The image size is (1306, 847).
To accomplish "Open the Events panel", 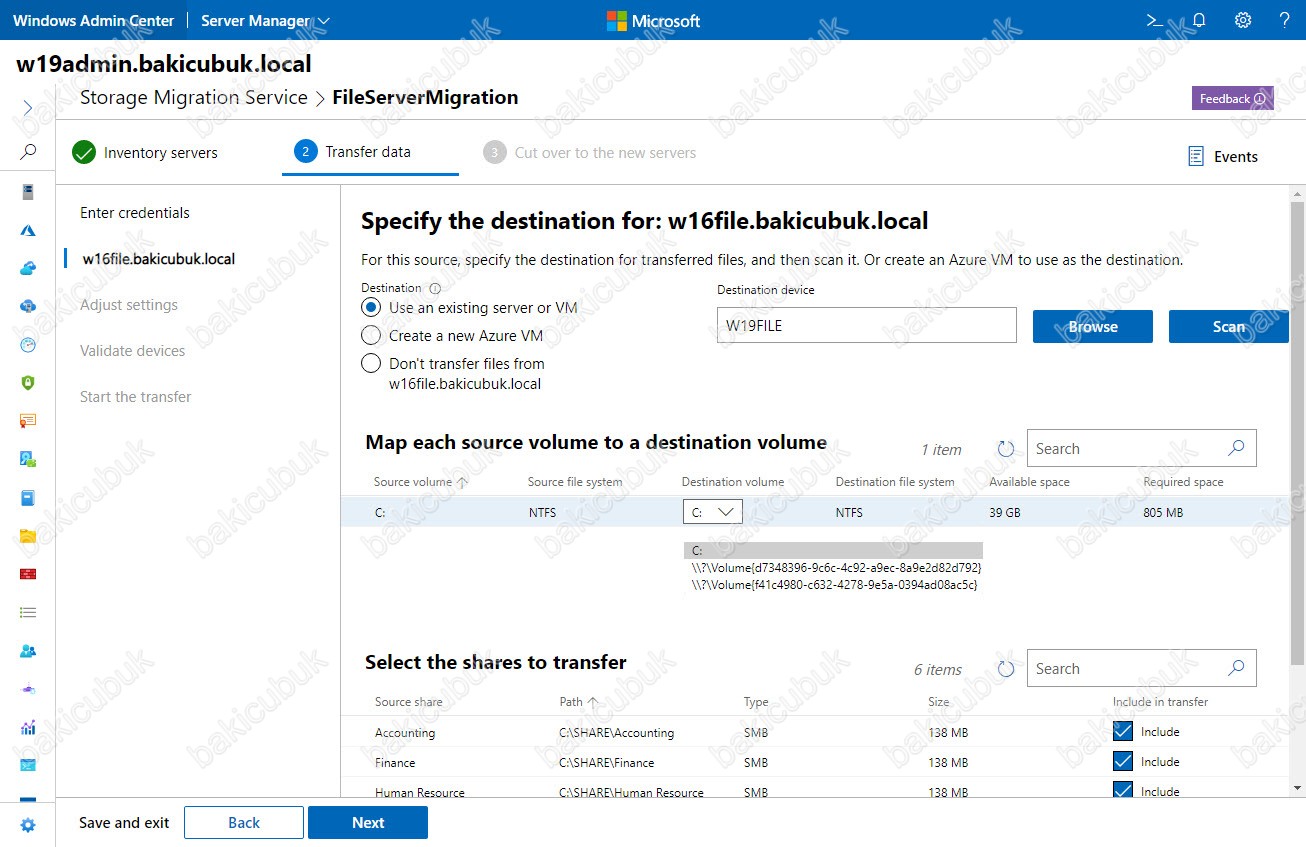I will [x=1222, y=156].
